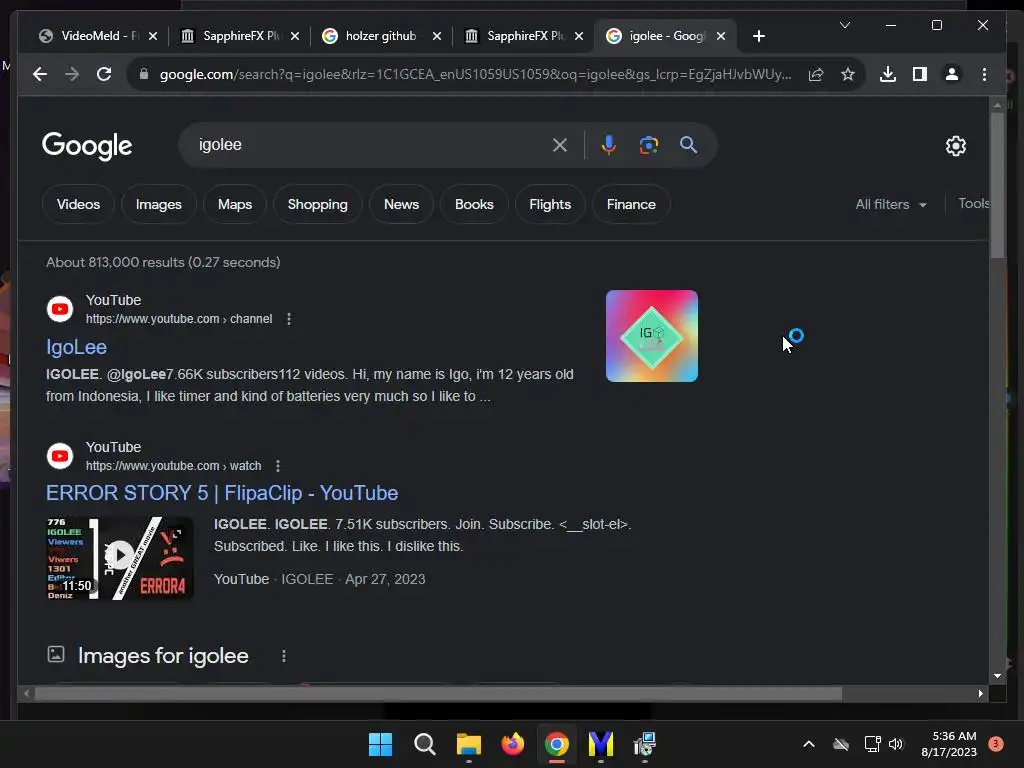Click the igolee search input field
The height and width of the screenshot is (768, 1024).
point(372,145)
